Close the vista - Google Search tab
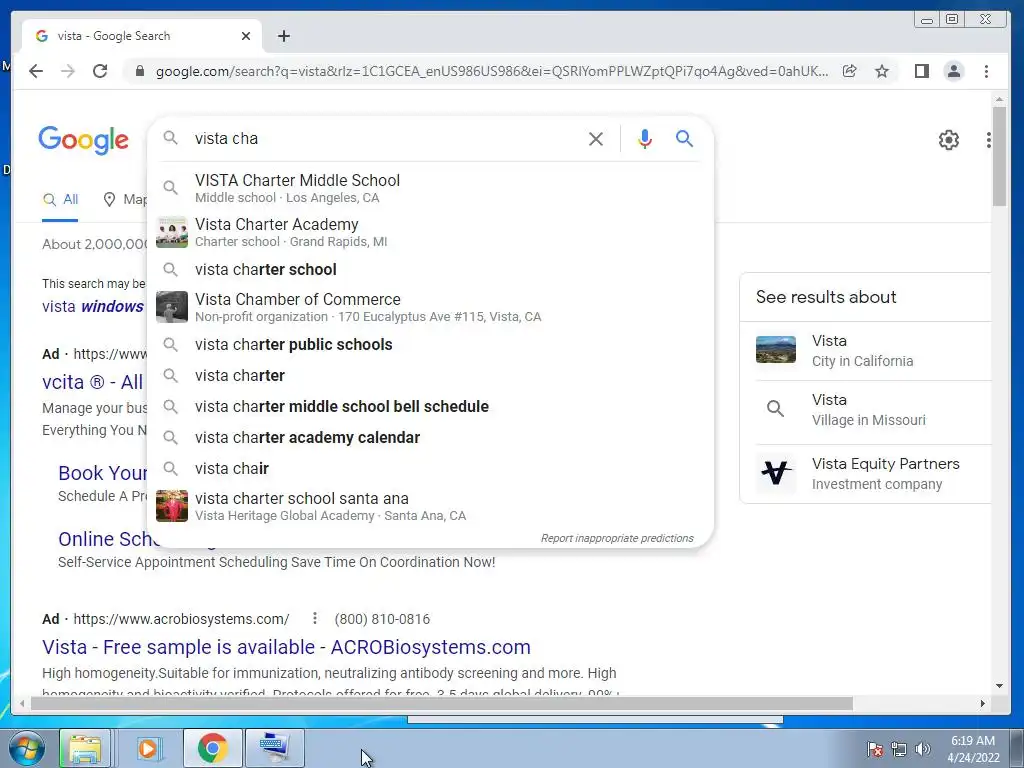Image resolution: width=1024 pixels, height=768 pixels. tap(246, 36)
